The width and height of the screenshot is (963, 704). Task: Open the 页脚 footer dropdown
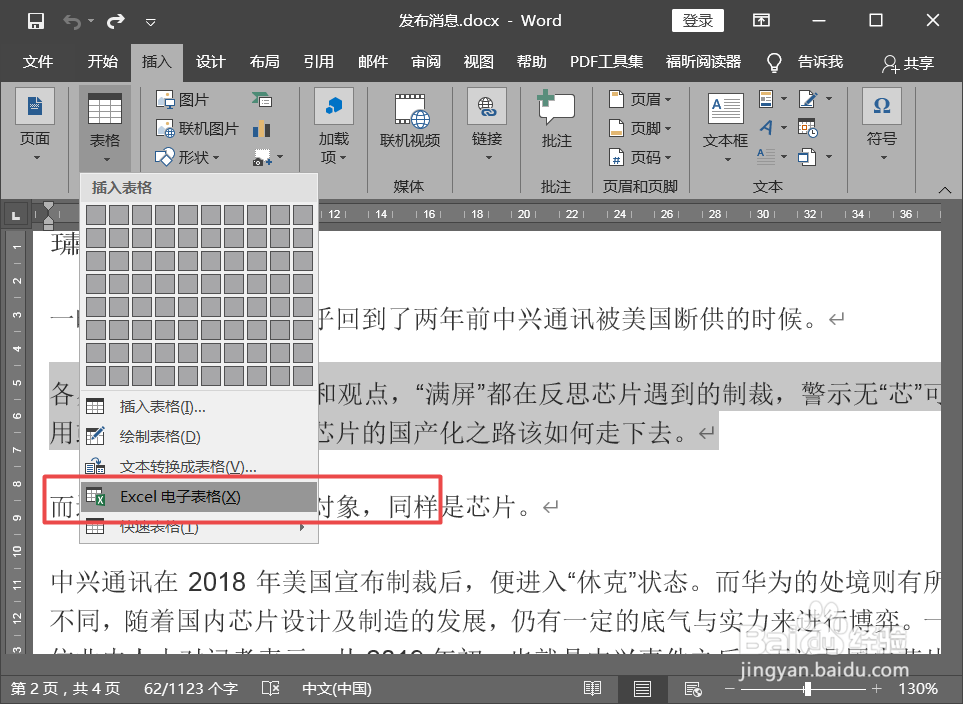coord(641,128)
